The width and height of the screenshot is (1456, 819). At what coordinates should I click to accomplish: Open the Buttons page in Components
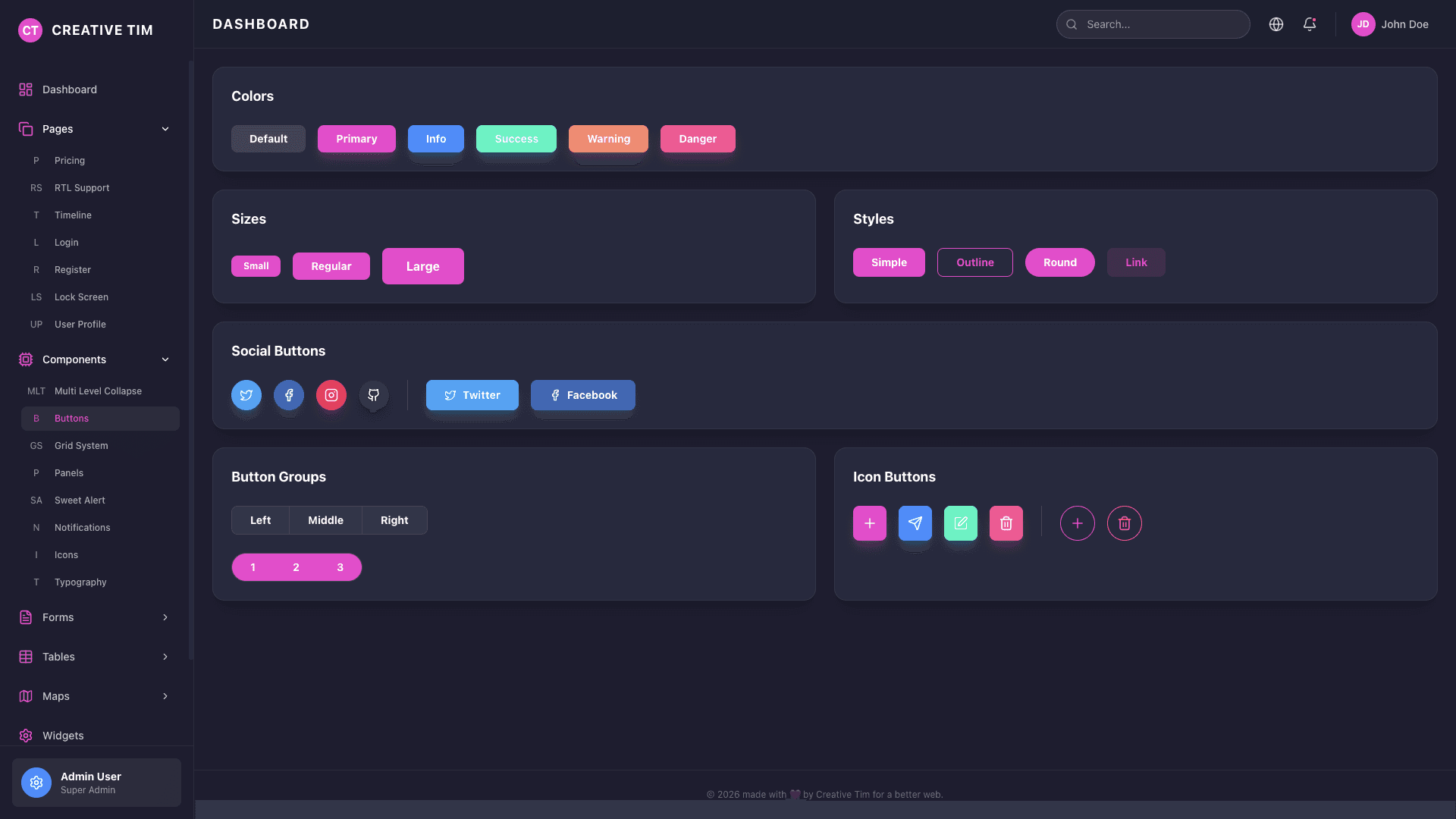coord(100,418)
